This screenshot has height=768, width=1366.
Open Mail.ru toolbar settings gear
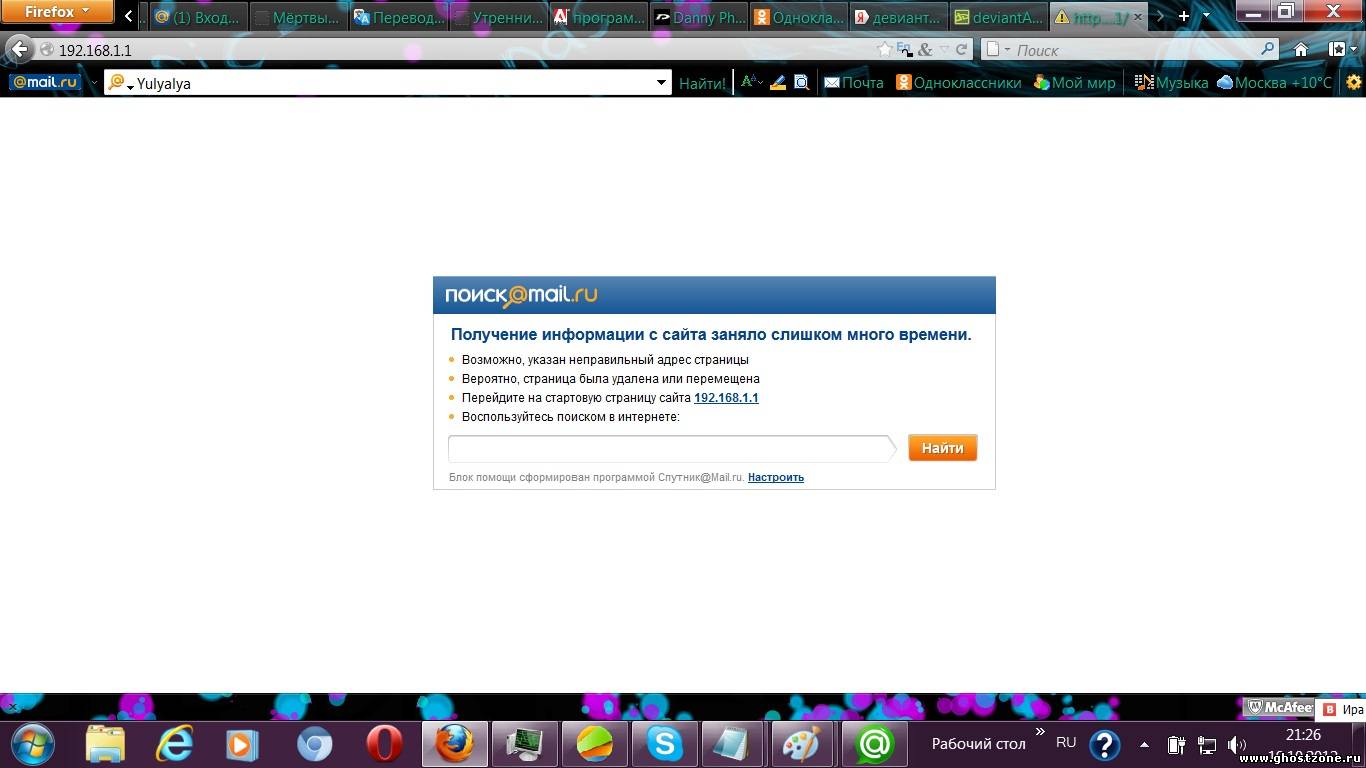[x=1354, y=83]
